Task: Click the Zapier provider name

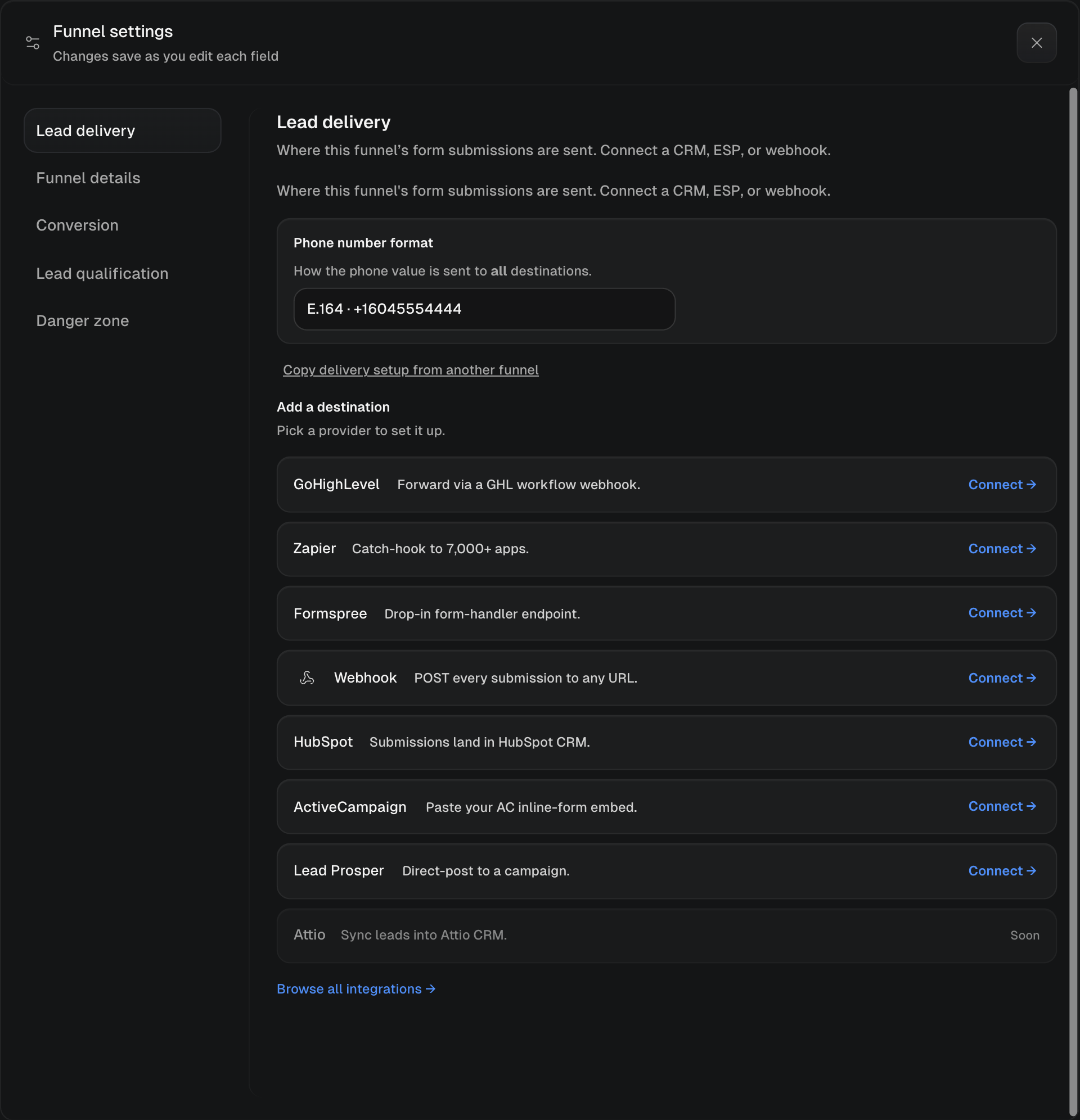Action: click(x=314, y=549)
